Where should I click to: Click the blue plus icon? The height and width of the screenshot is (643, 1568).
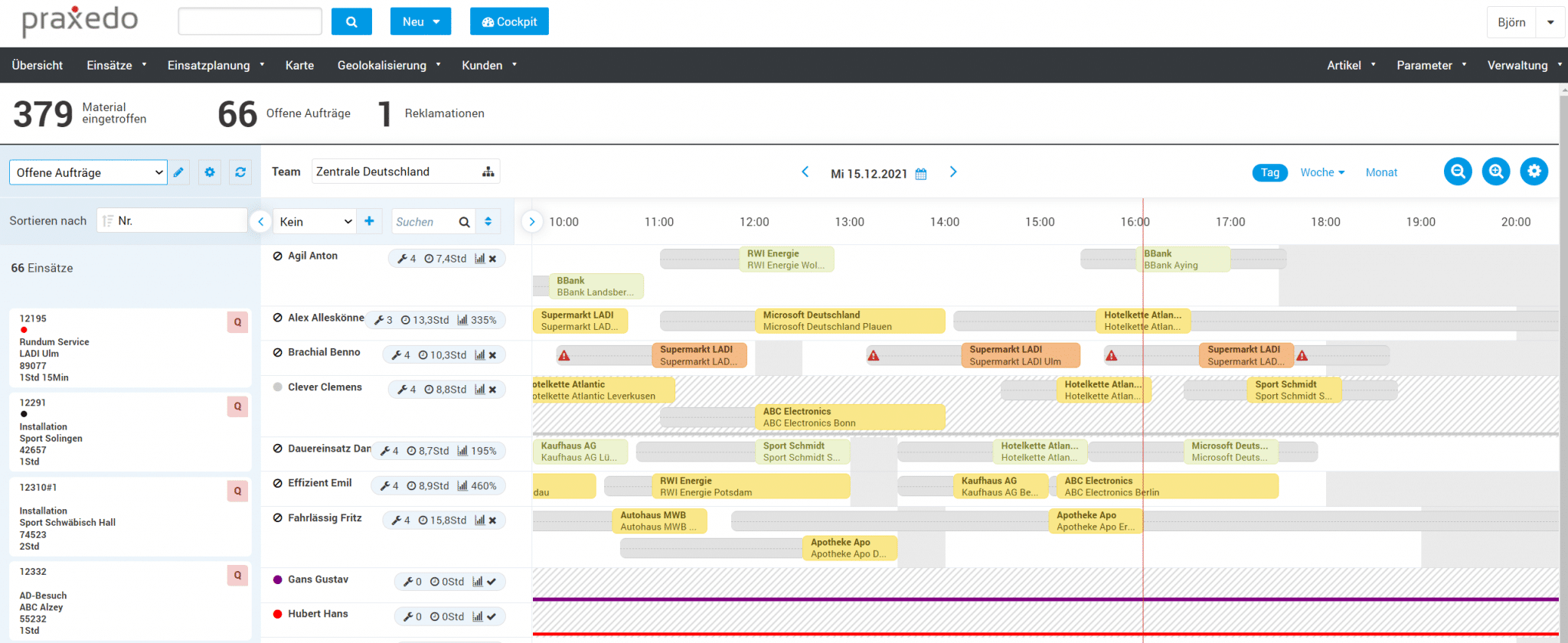(369, 220)
